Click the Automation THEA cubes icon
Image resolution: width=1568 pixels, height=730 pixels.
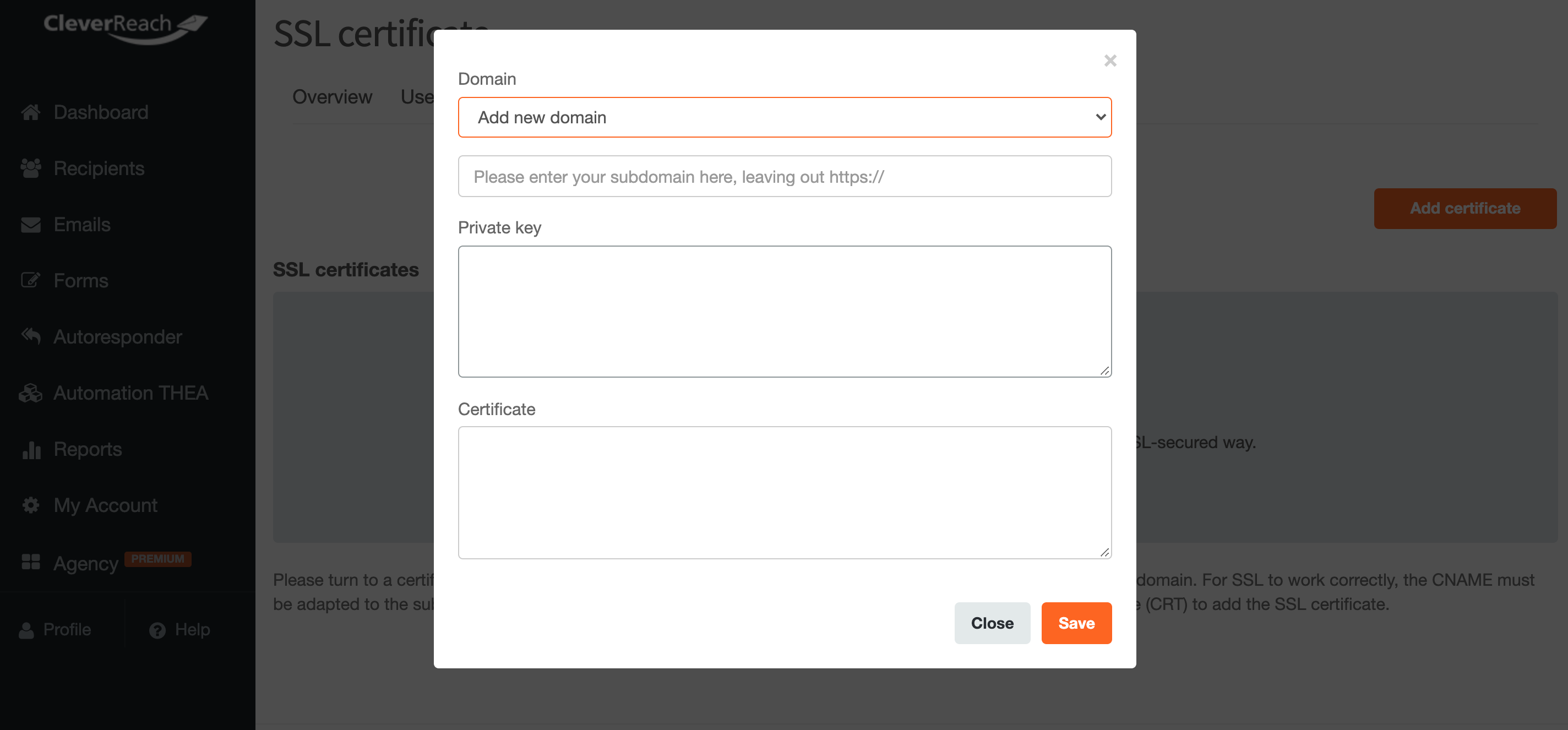[x=30, y=393]
